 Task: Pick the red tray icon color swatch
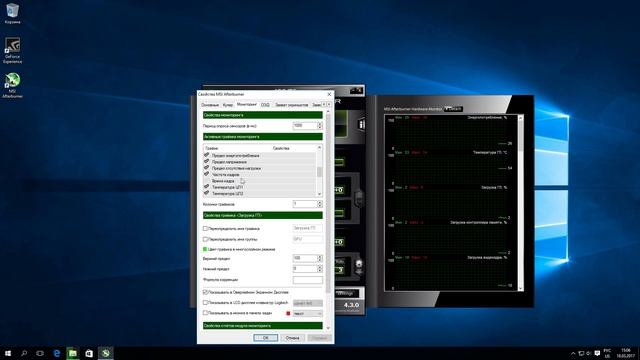coord(288,313)
